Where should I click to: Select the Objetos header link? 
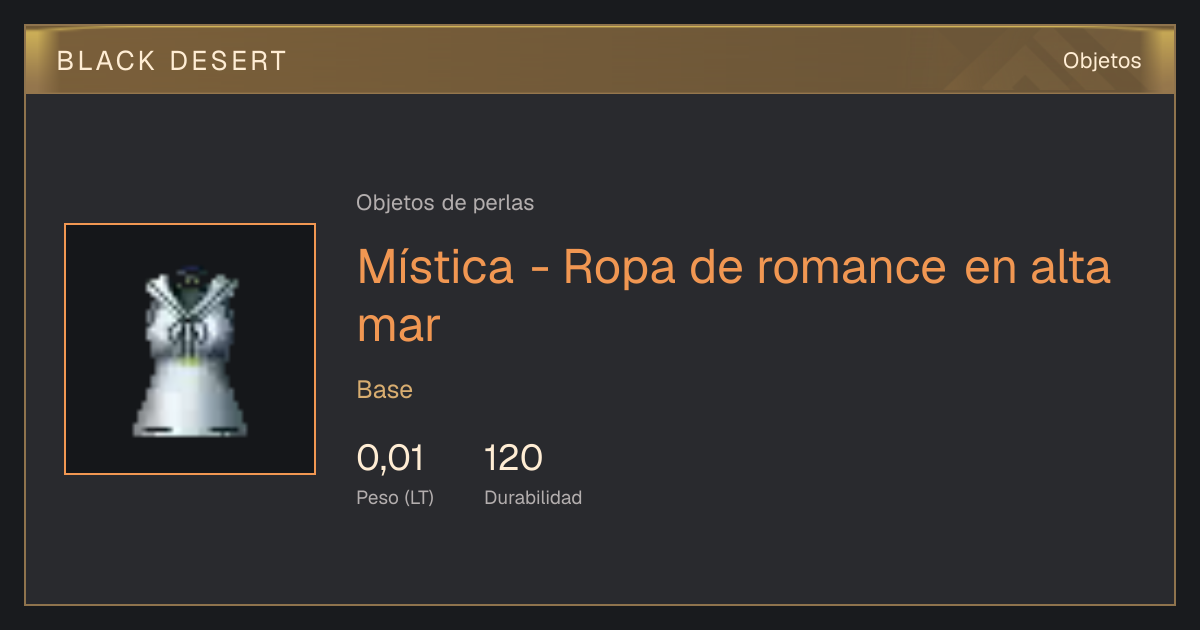(x=1102, y=60)
